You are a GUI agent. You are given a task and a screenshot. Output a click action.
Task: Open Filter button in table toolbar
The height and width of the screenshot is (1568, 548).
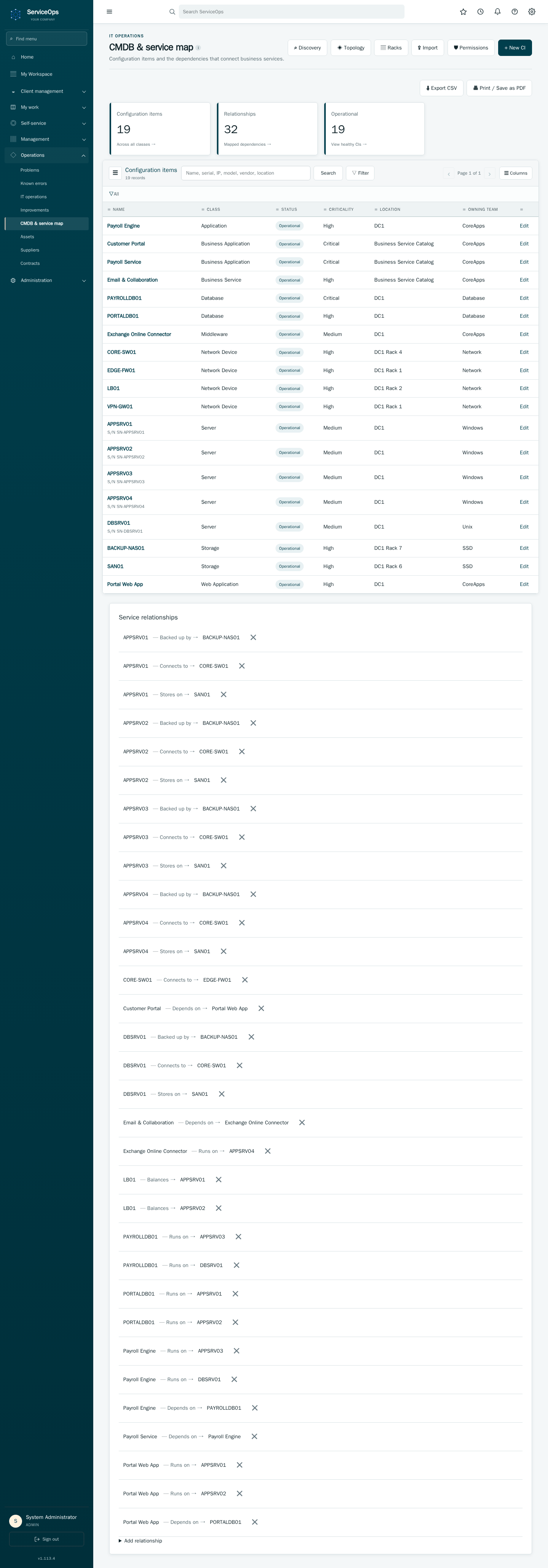[x=360, y=173]
